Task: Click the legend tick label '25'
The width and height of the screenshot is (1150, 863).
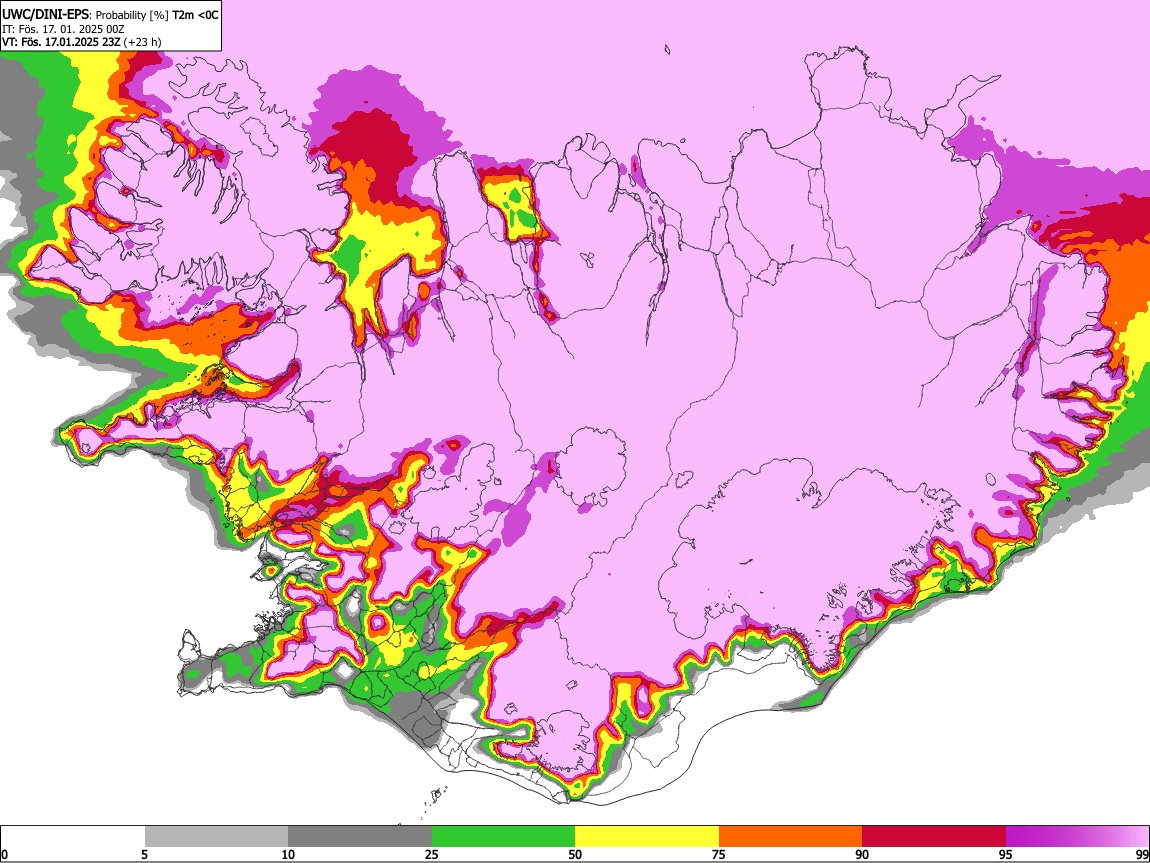Action: pyautogui.click(x=432, y=854)
